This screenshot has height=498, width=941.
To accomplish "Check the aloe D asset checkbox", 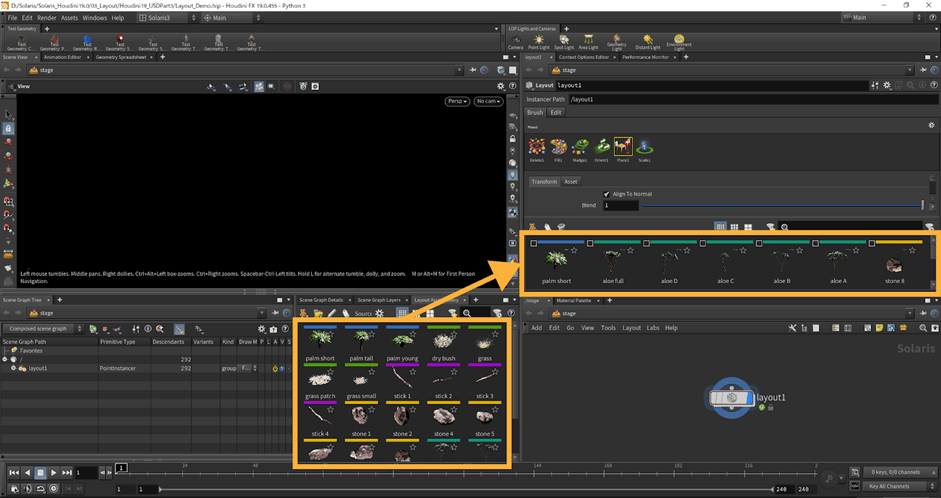I will coord(646,244).
